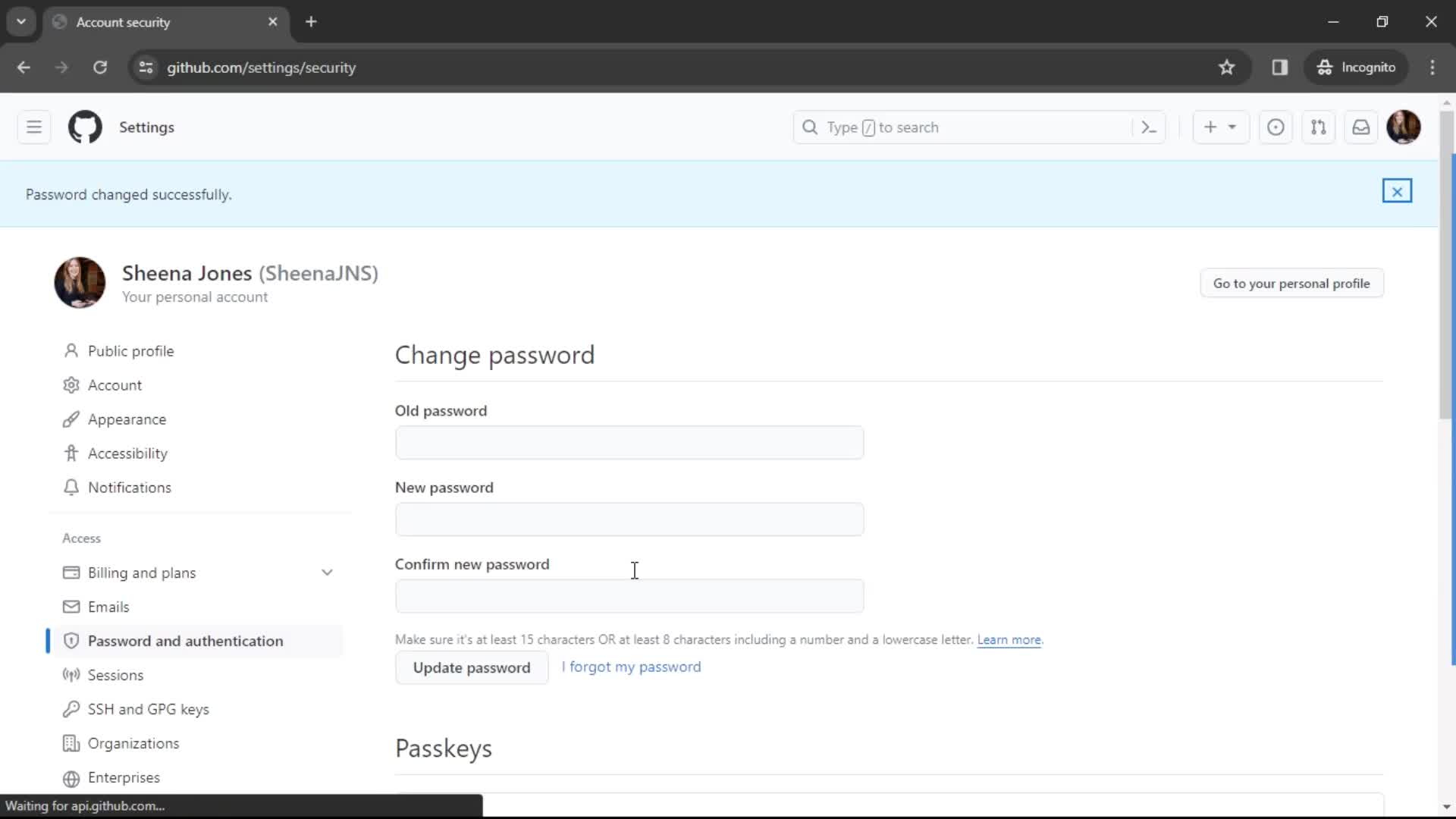
Task: Open the Notifications inbox icon
Action: tap(1361, 127)
